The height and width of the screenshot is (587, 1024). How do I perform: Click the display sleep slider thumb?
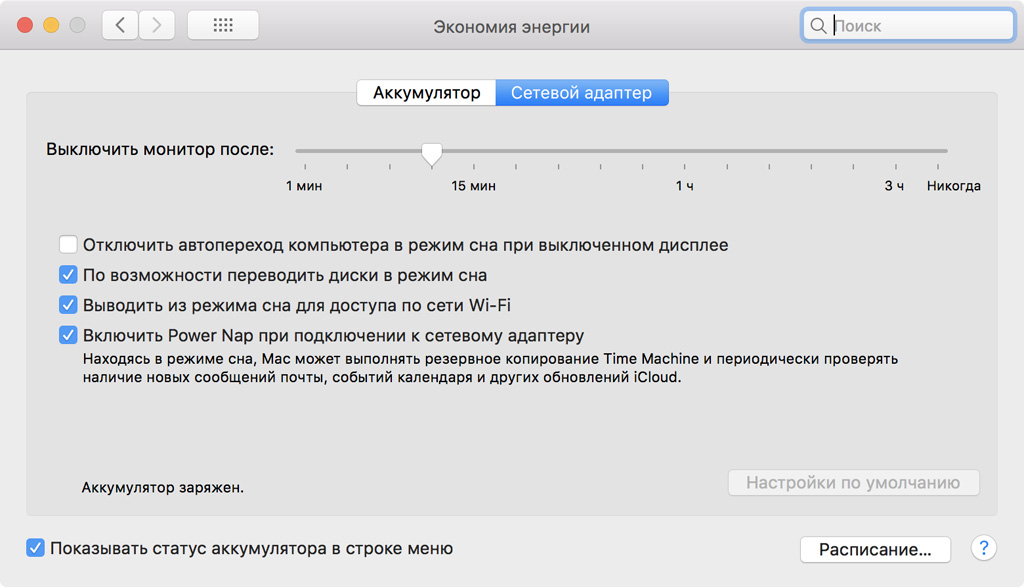432,153
